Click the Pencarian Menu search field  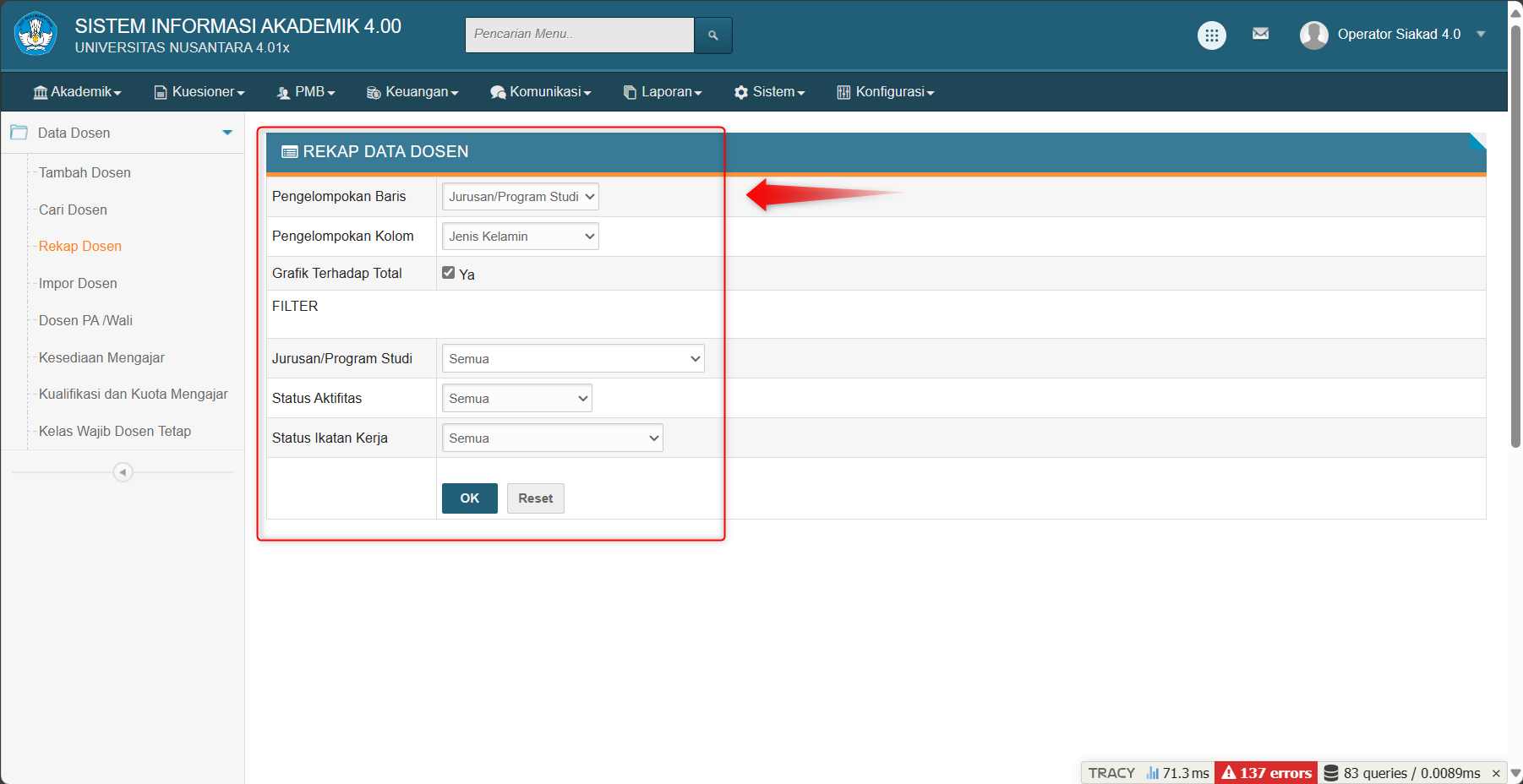coord(579,35)
